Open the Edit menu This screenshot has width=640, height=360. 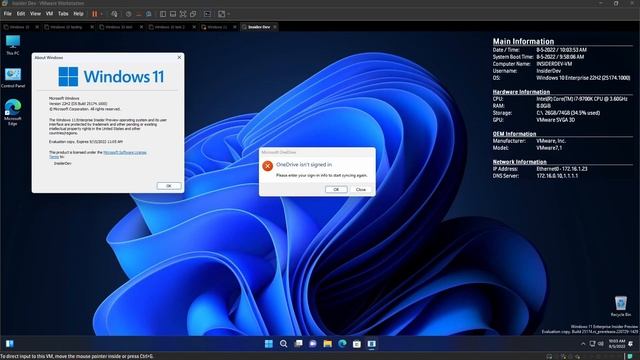[21, 13]
